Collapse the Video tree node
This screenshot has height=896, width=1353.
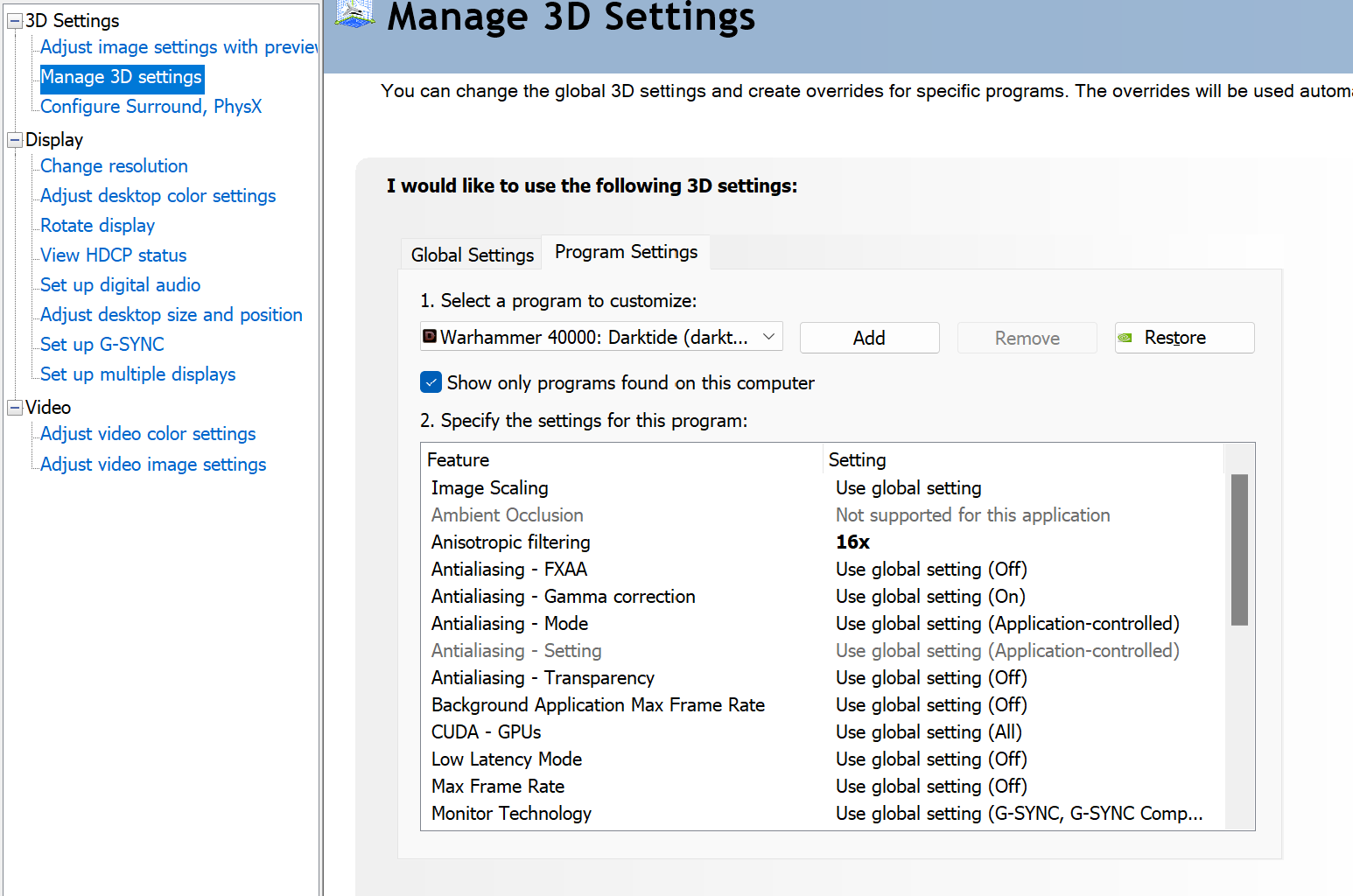click(15, 408)
